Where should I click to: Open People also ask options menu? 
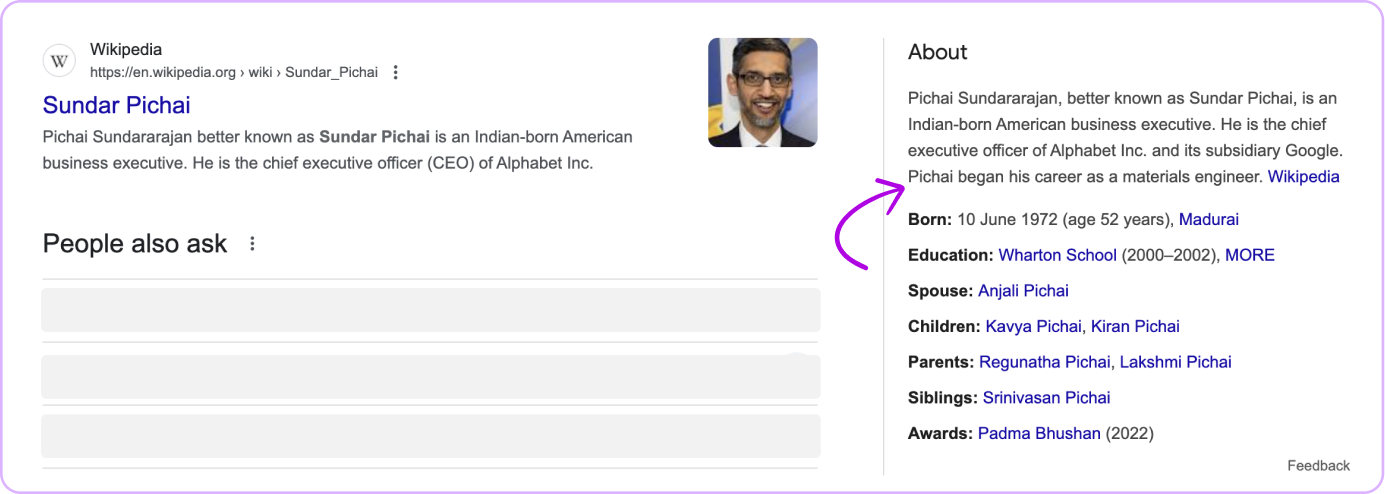(x=252, y=243)
